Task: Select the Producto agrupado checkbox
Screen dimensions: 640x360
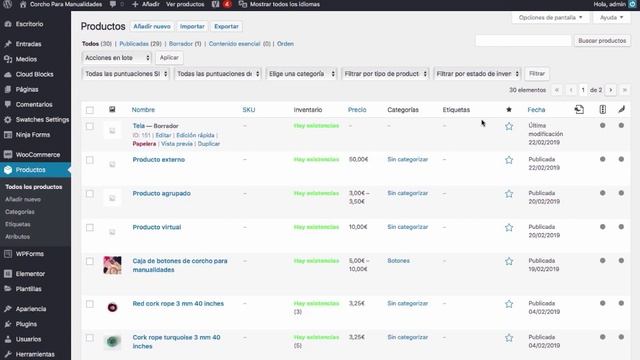Action: tap(90, 194)
